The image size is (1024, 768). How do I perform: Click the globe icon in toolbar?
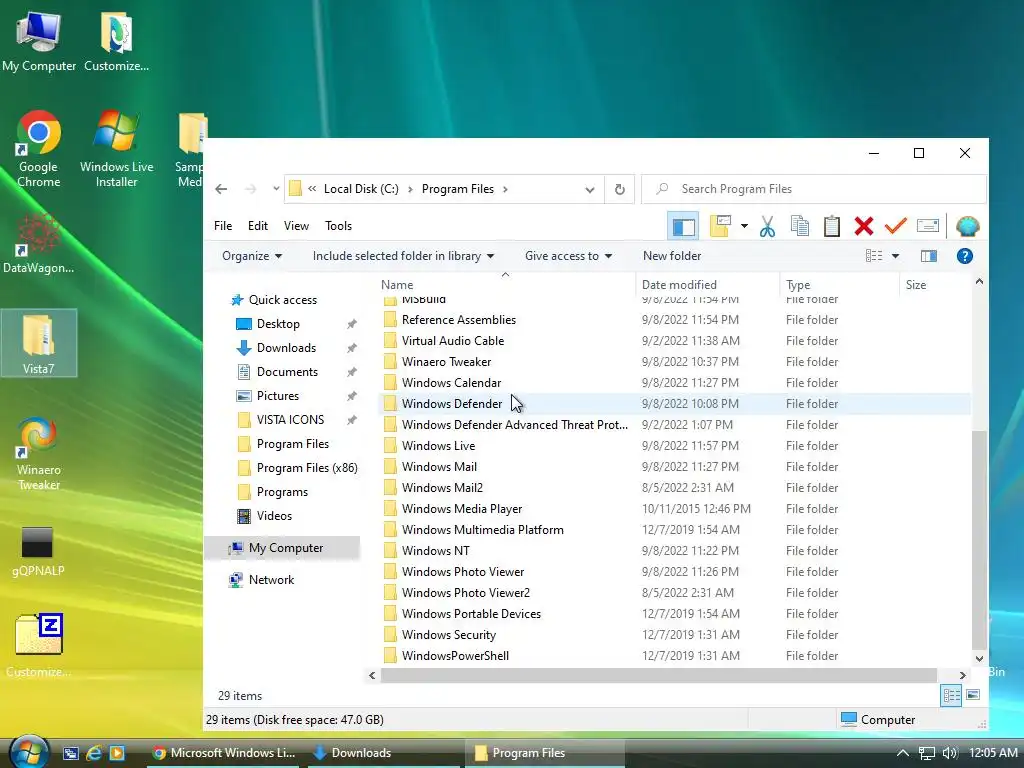[967, 227]
